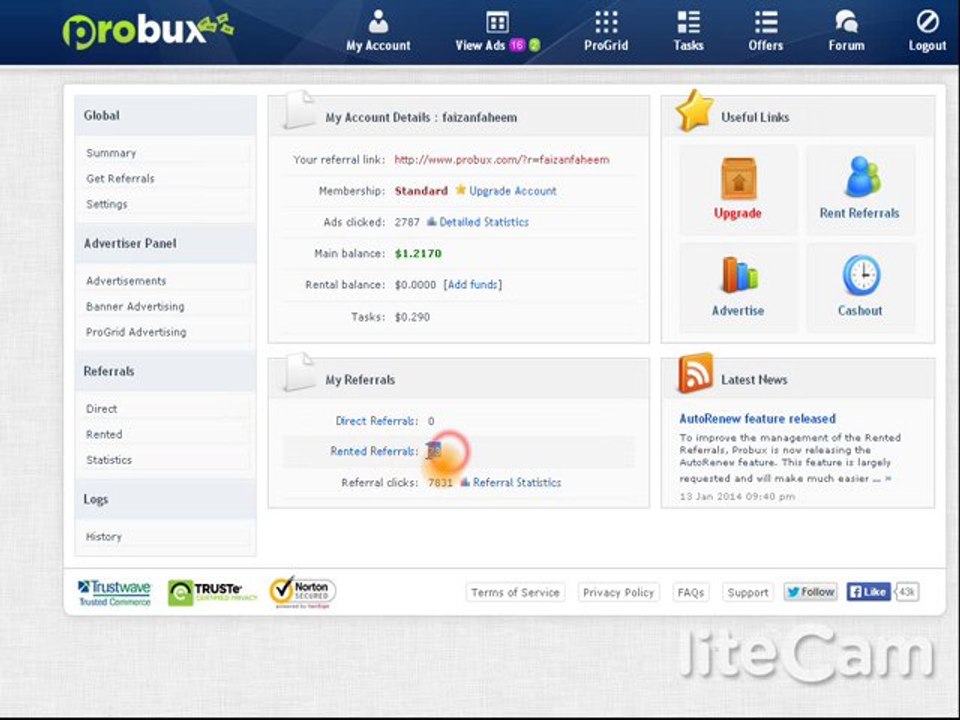This screenshot has height=720, width=960.
Task: Click the Latest News RSS icon
Action: coord(696,372)
